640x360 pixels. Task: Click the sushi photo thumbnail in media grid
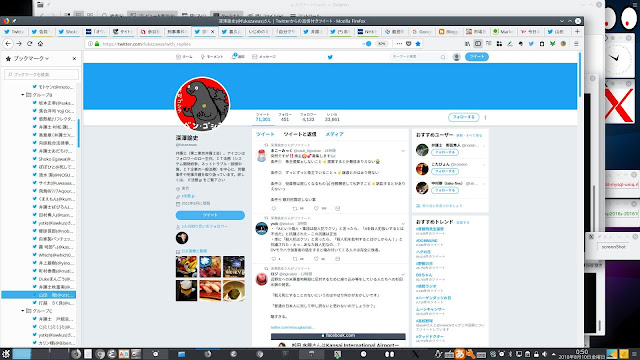click(210, 290)
